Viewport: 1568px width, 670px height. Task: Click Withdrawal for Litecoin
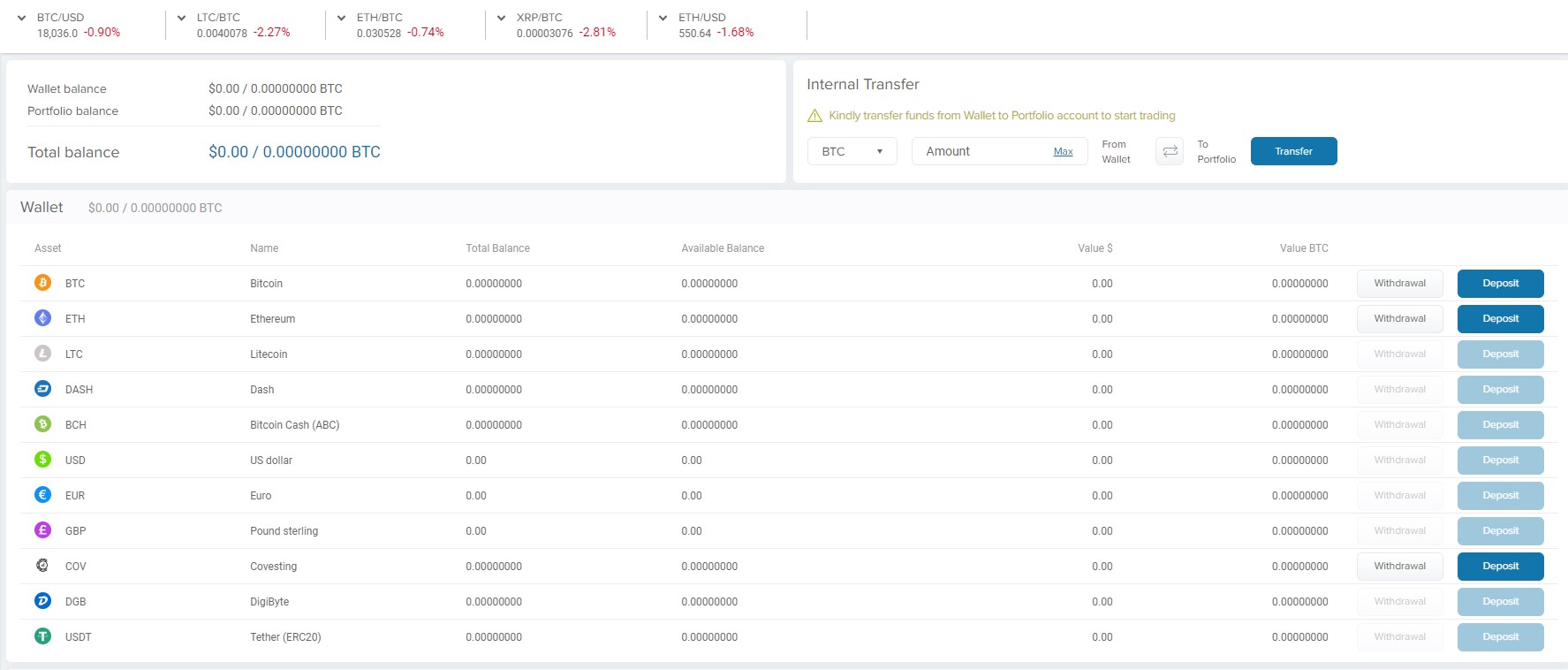pos(1400,354)
